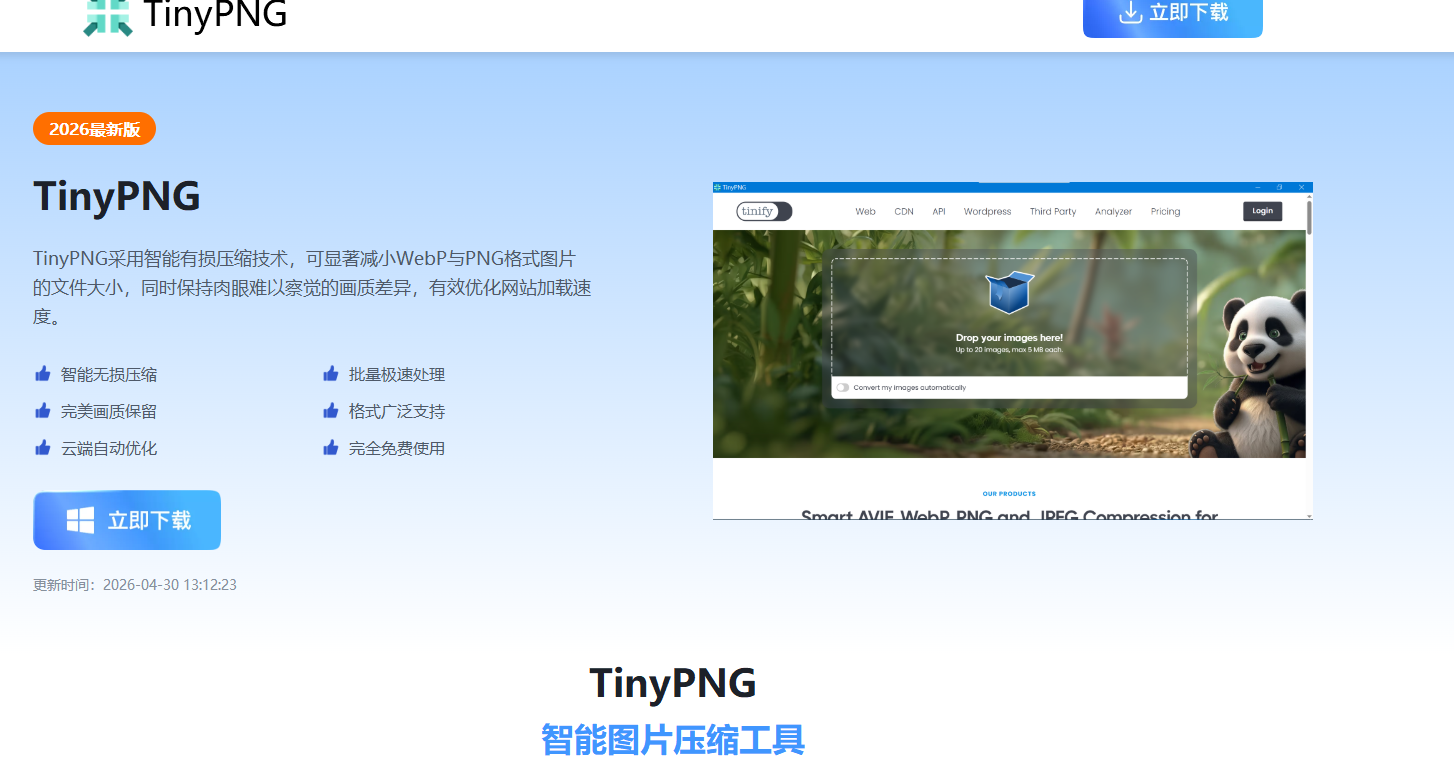
Task: Click the orange 2026最新版 badge
Action: pos(94,129)
